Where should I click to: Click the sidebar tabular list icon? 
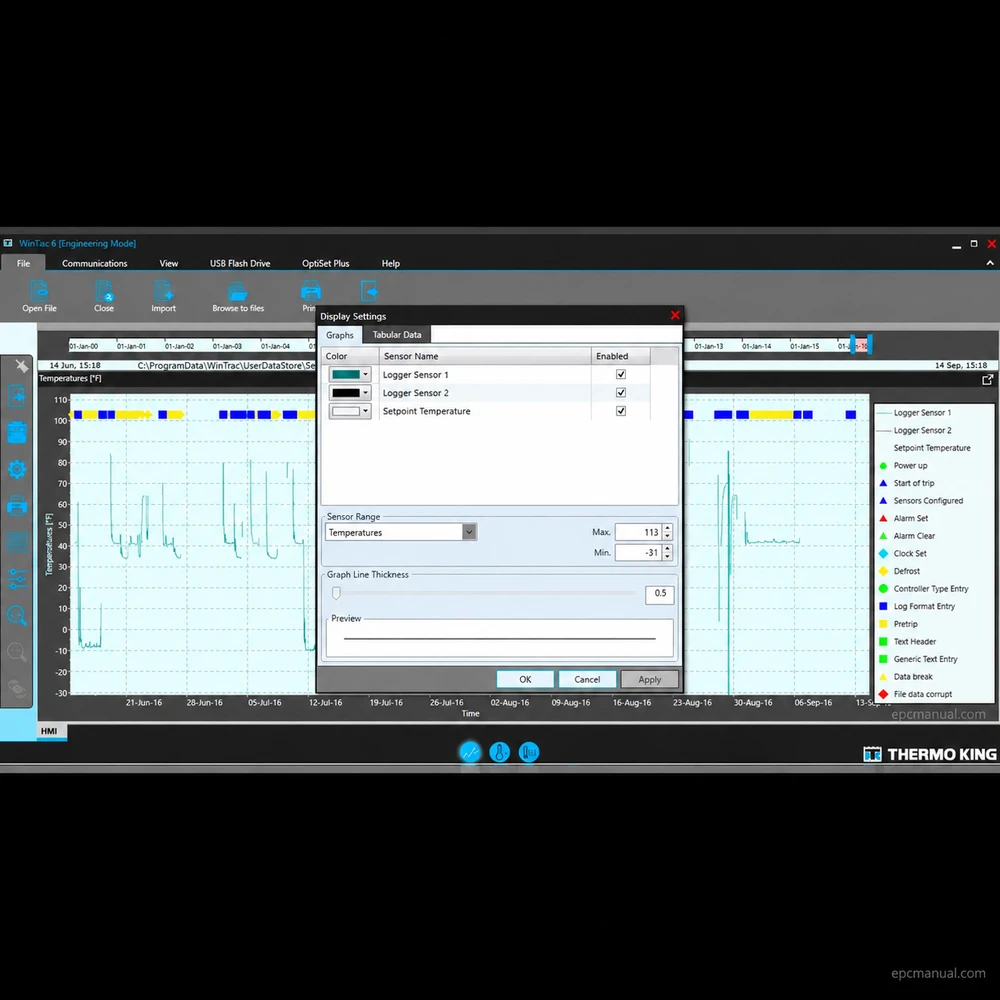coord(17,542)
